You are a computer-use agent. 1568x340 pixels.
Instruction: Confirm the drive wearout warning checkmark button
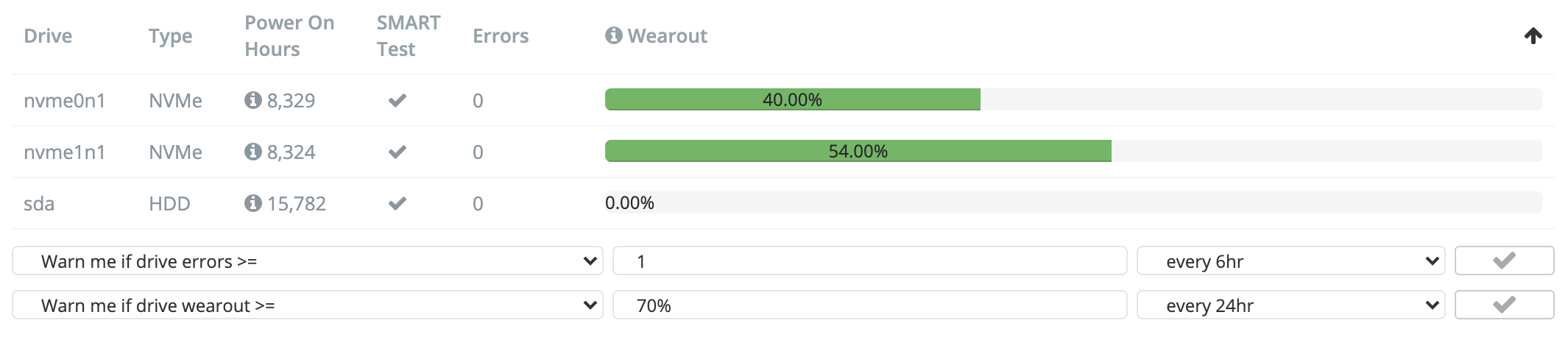[1504, 305]
